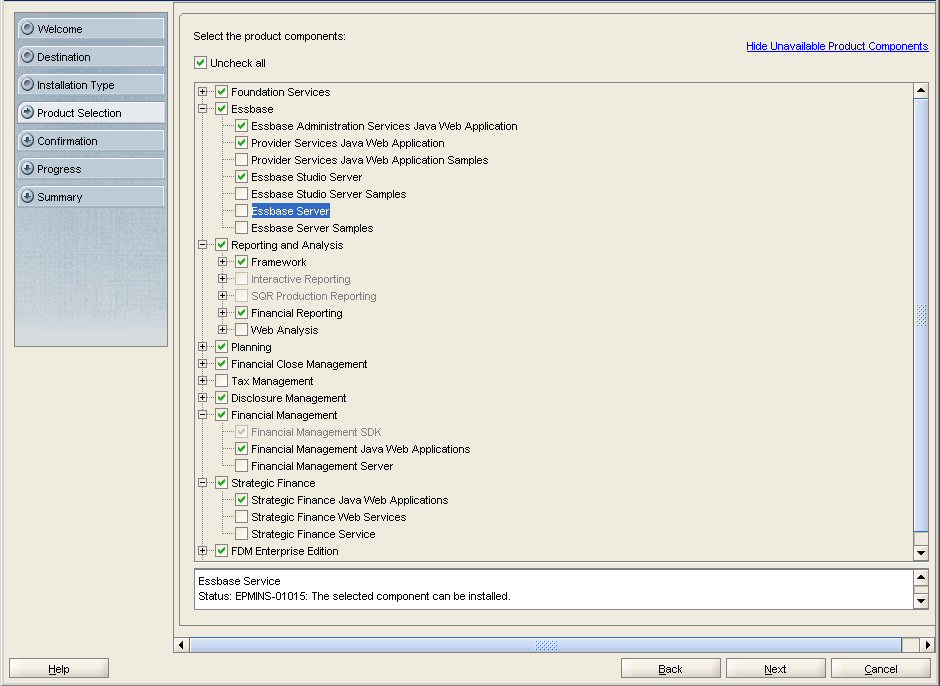Click the Next button
940x686 pixels.
point(775,669)
